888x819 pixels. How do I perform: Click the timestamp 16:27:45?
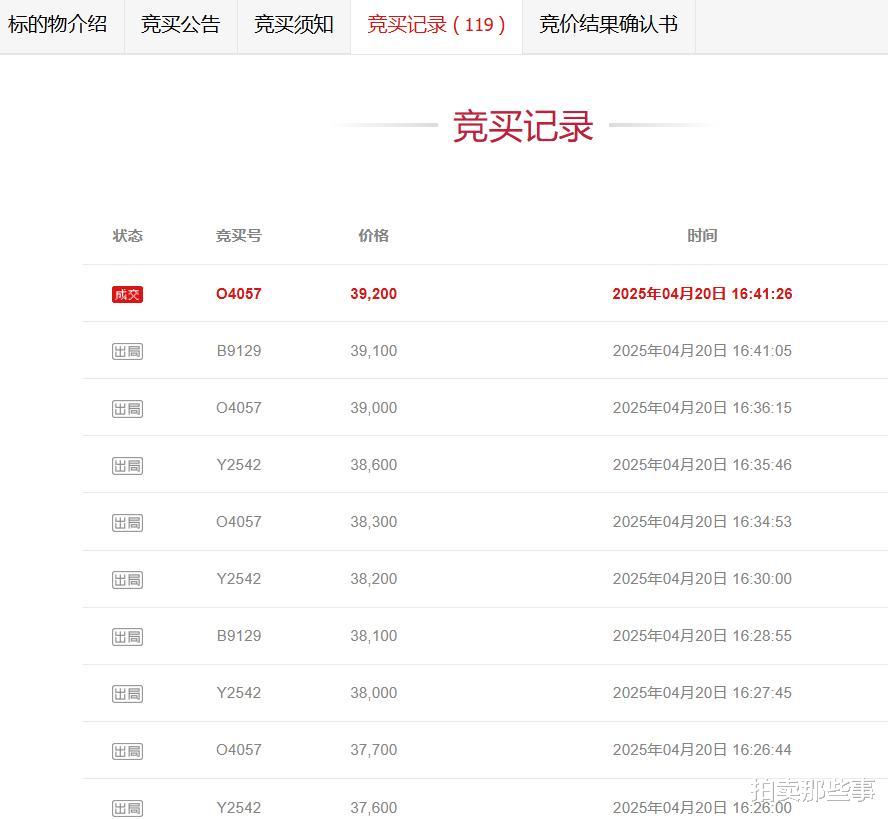tap(762, 693)
